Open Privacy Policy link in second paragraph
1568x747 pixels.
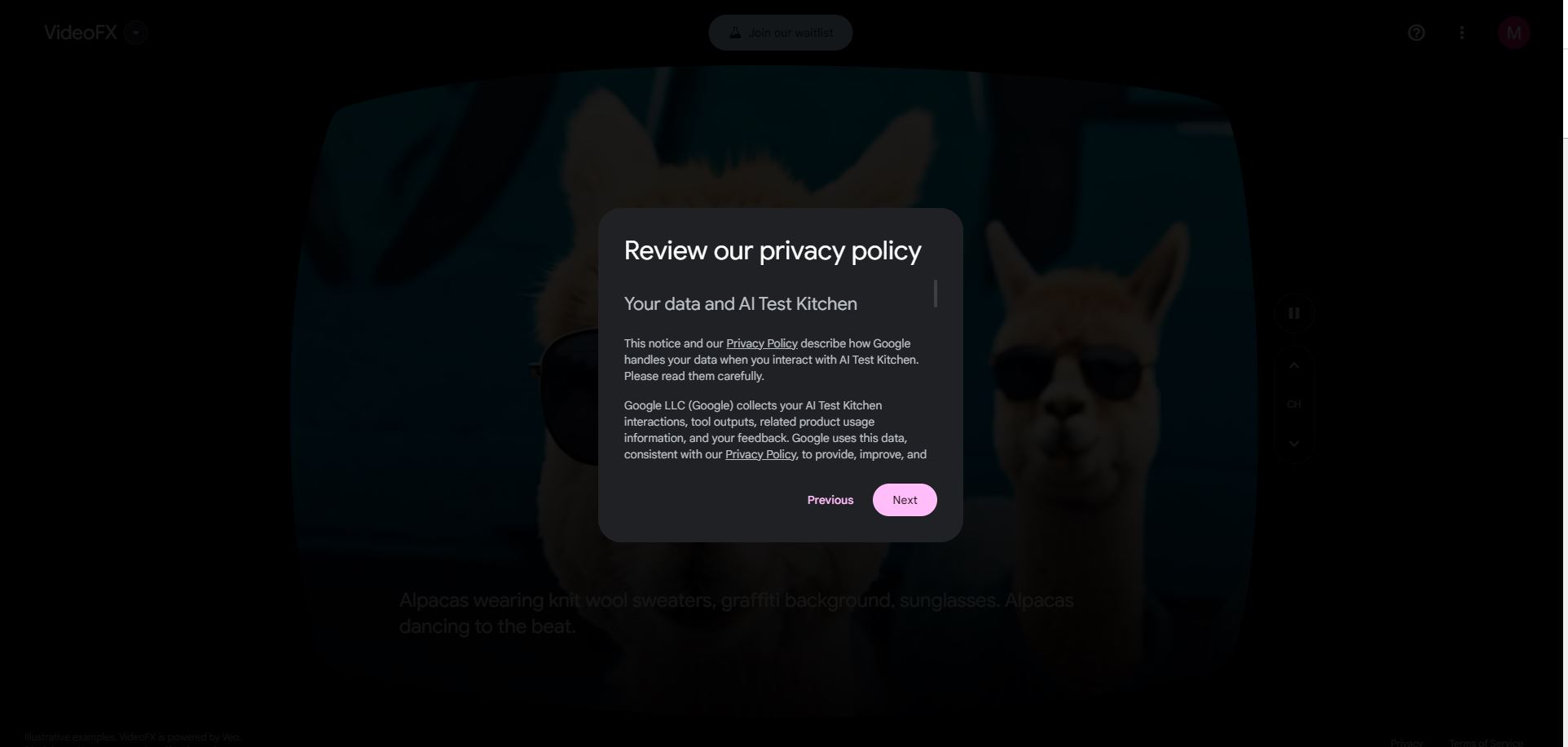760,454
